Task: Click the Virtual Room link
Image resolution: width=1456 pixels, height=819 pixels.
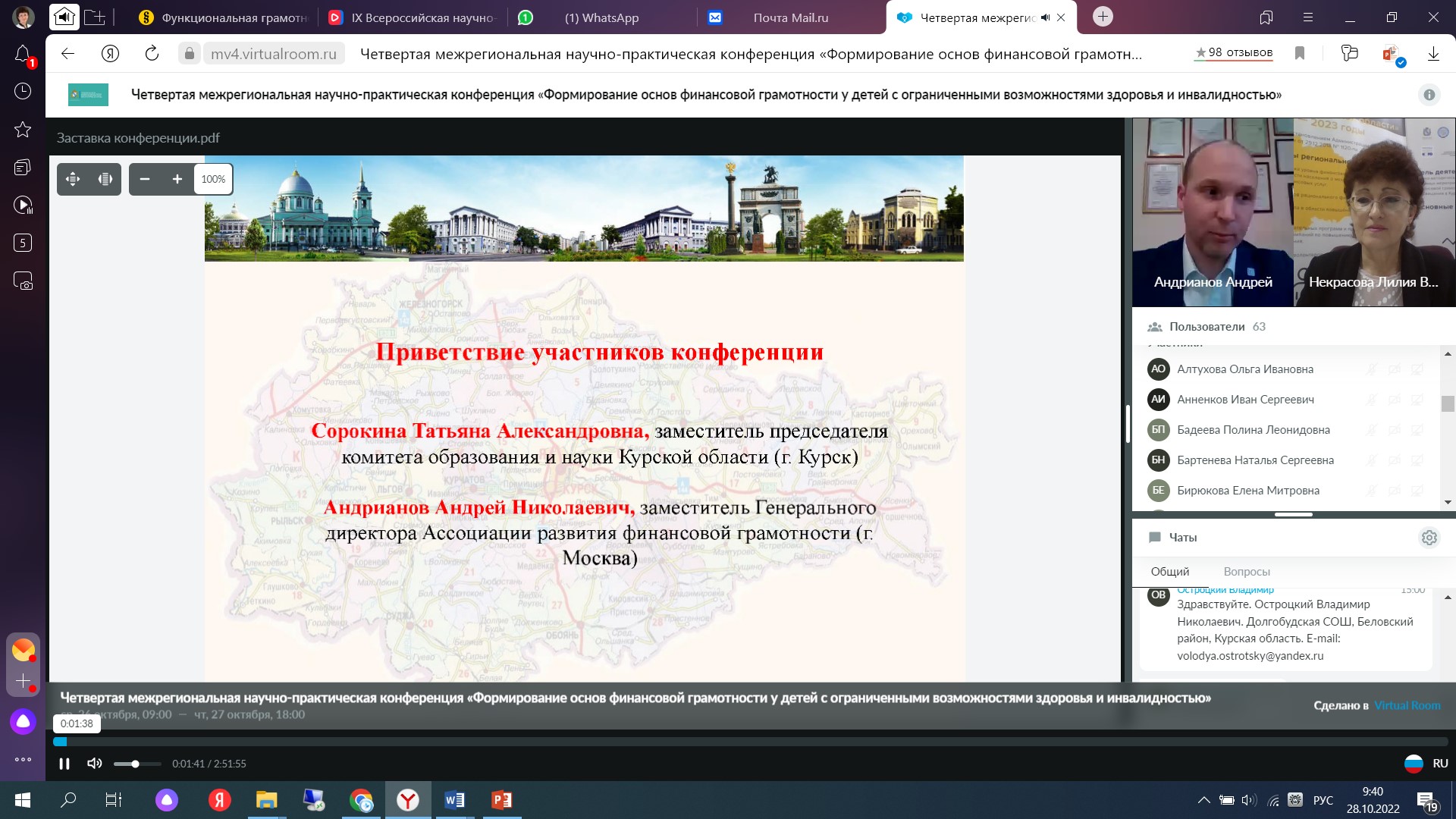Action: [1407, 705]
